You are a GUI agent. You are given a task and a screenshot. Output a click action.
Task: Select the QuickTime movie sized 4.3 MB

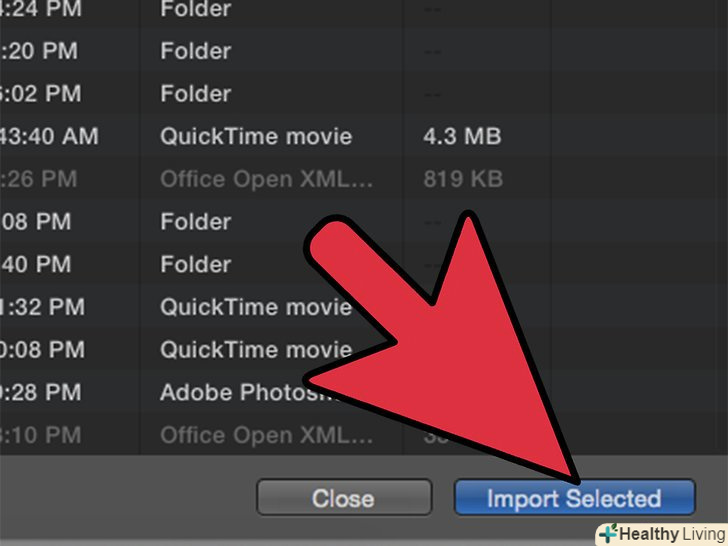coord(256,137)
